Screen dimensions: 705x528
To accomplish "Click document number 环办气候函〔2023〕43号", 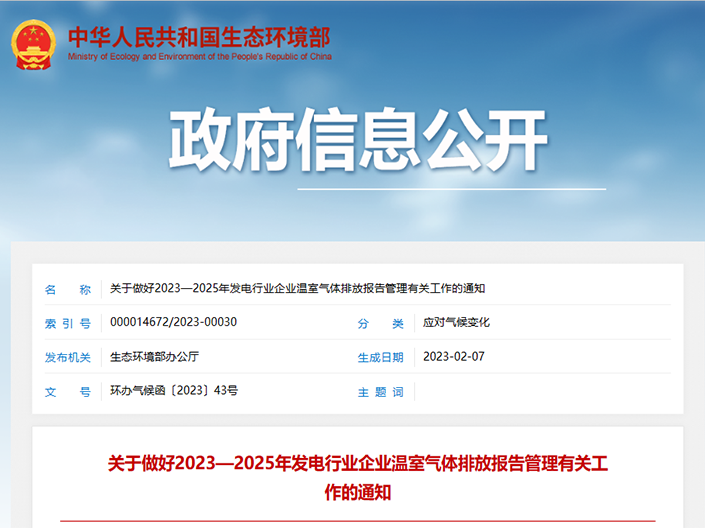I will [174, 391].
